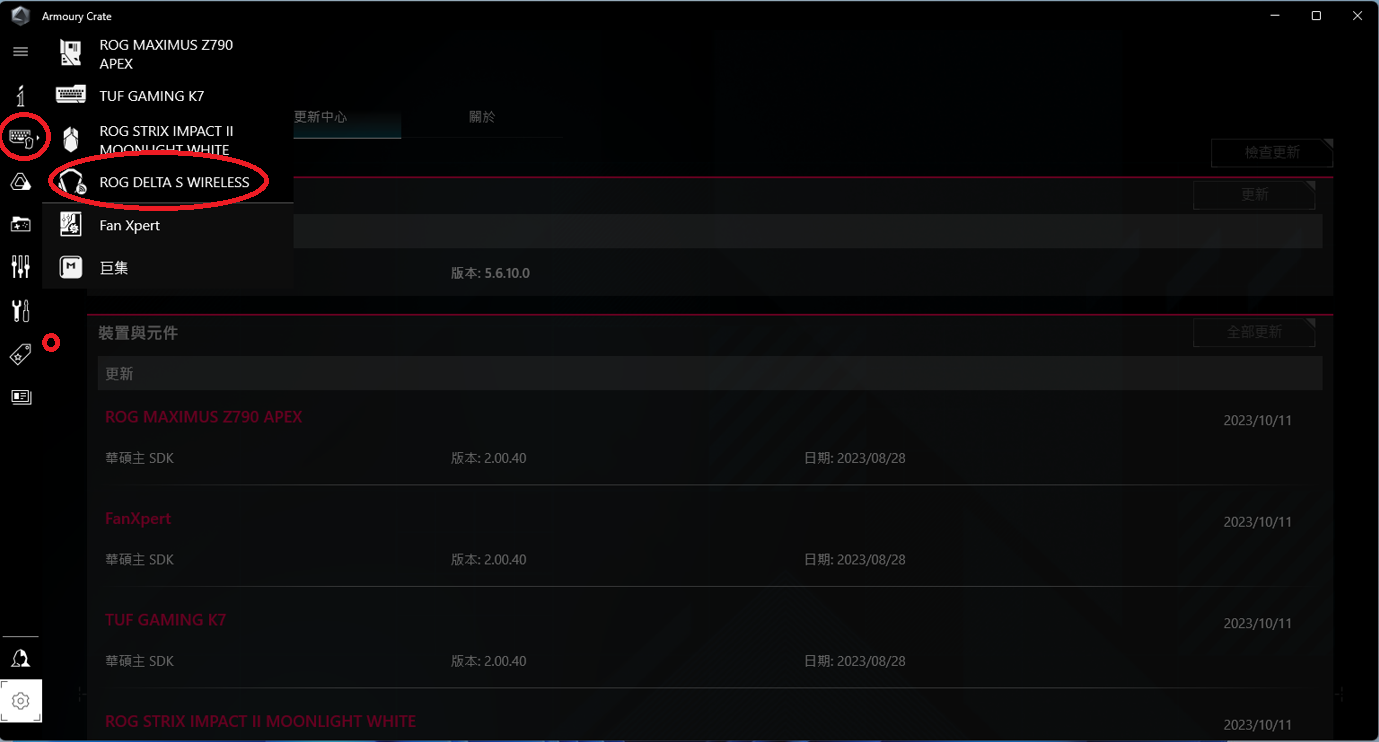
Task: Click 版本: 2.00.40 in FanXpert row
Action: click(489, 559)
